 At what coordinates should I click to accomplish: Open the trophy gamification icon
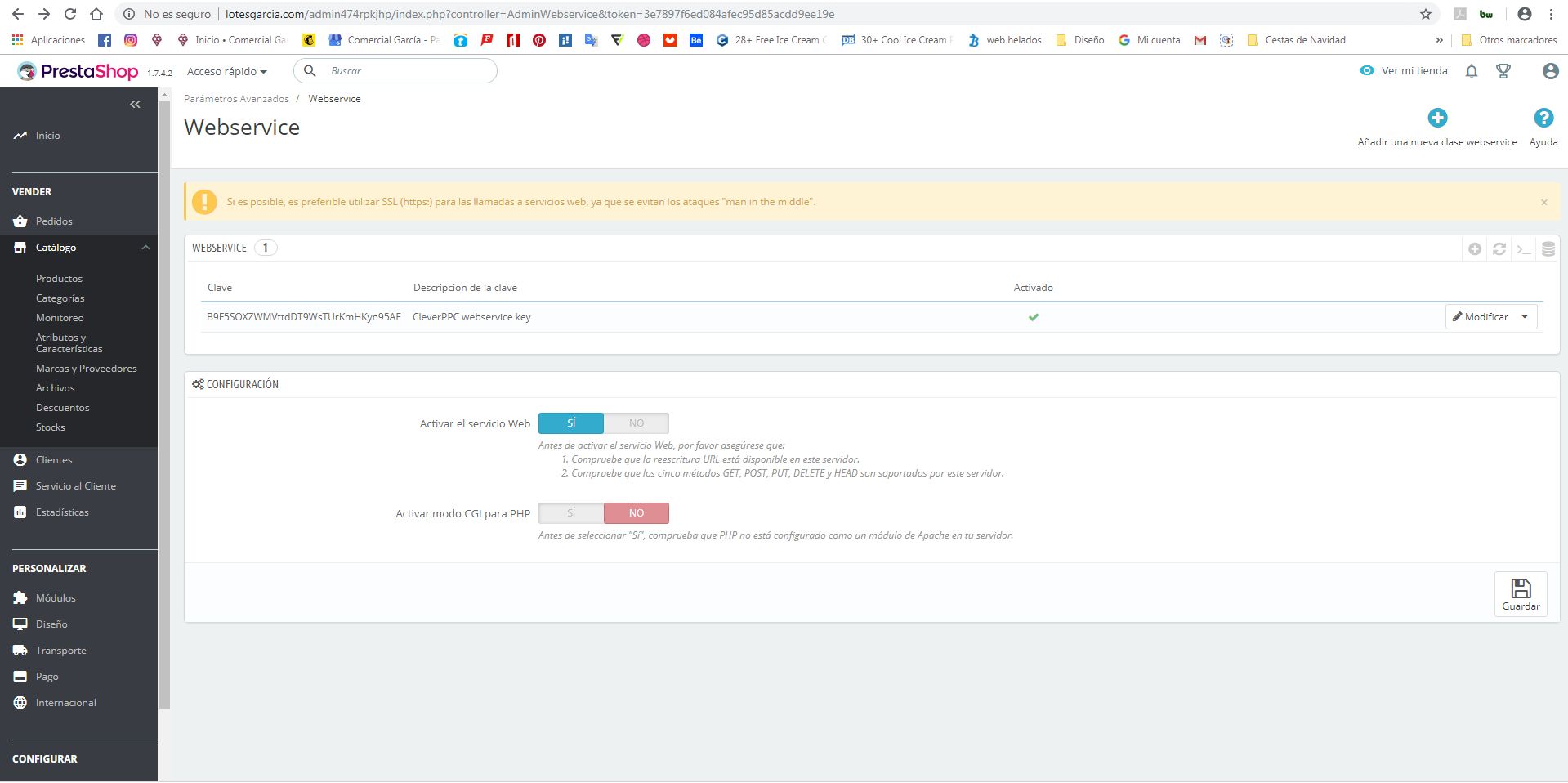(1503, 71)
